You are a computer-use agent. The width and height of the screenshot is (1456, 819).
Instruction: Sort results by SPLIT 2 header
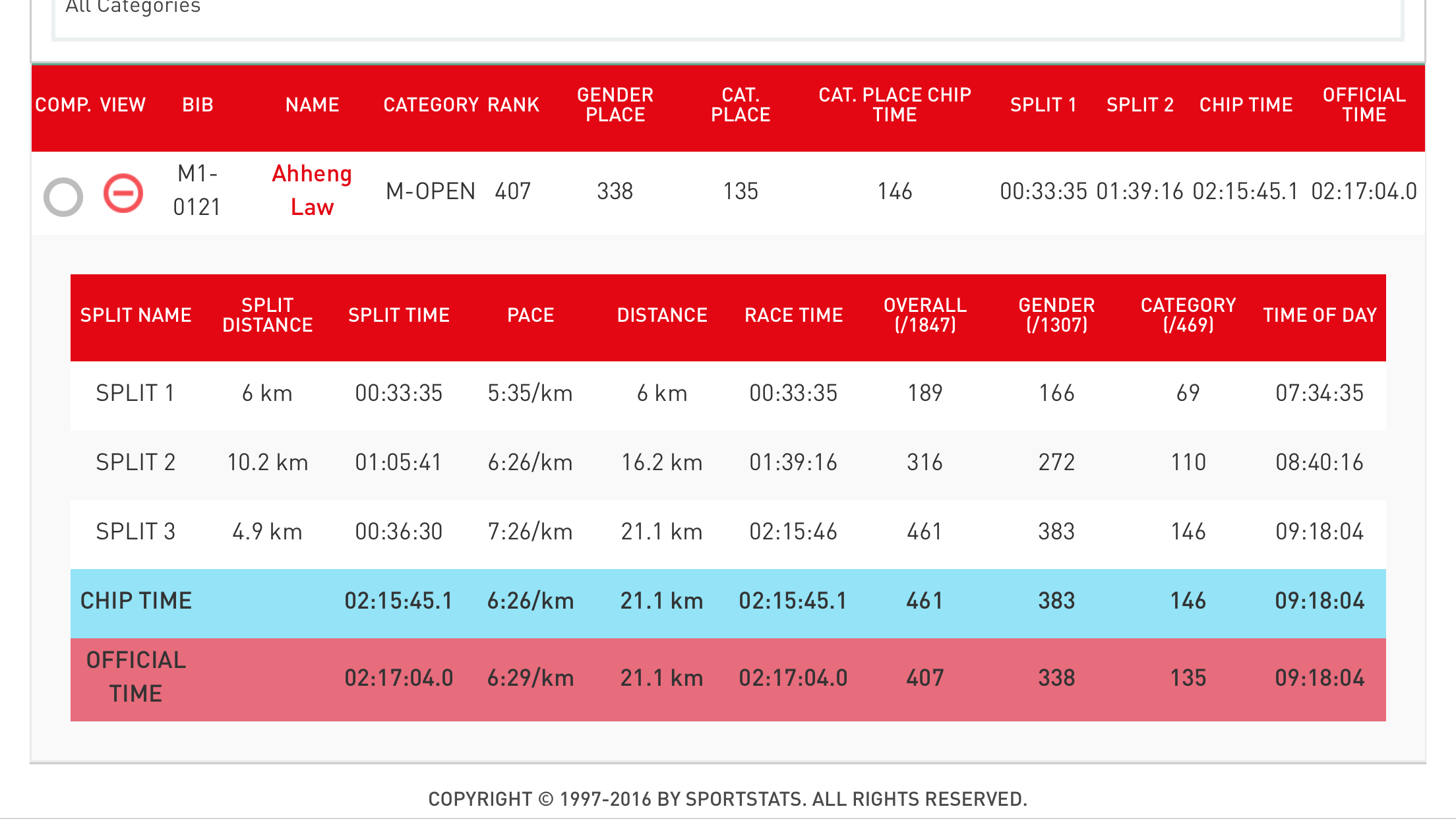[x=1140, y=105]
